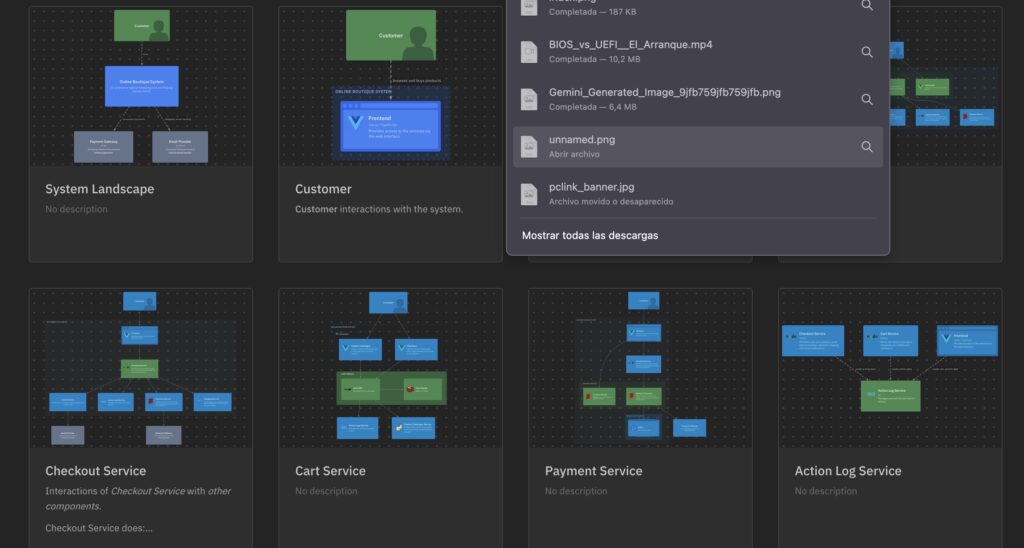
Task: Open the Cart Service diagram preview
Action: pyautogui.click(x=390, y=368)
